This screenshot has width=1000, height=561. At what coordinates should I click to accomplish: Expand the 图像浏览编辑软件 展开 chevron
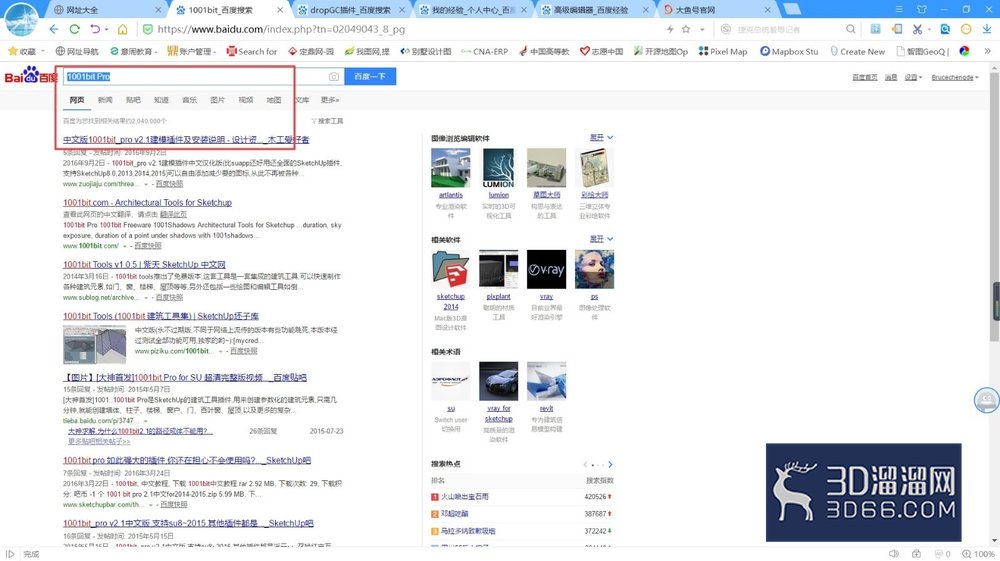pyautogui.click(x=610, y=138)
